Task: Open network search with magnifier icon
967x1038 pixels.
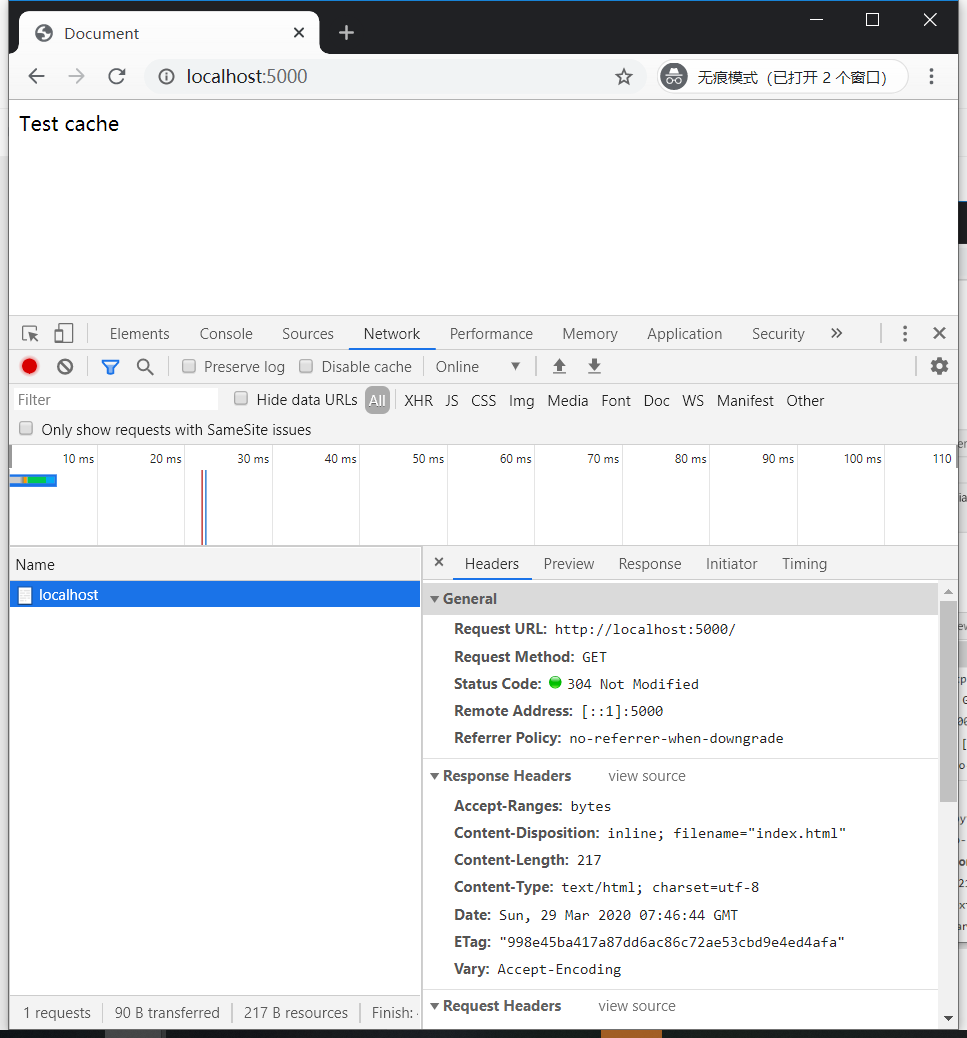Action: [145, 366]
